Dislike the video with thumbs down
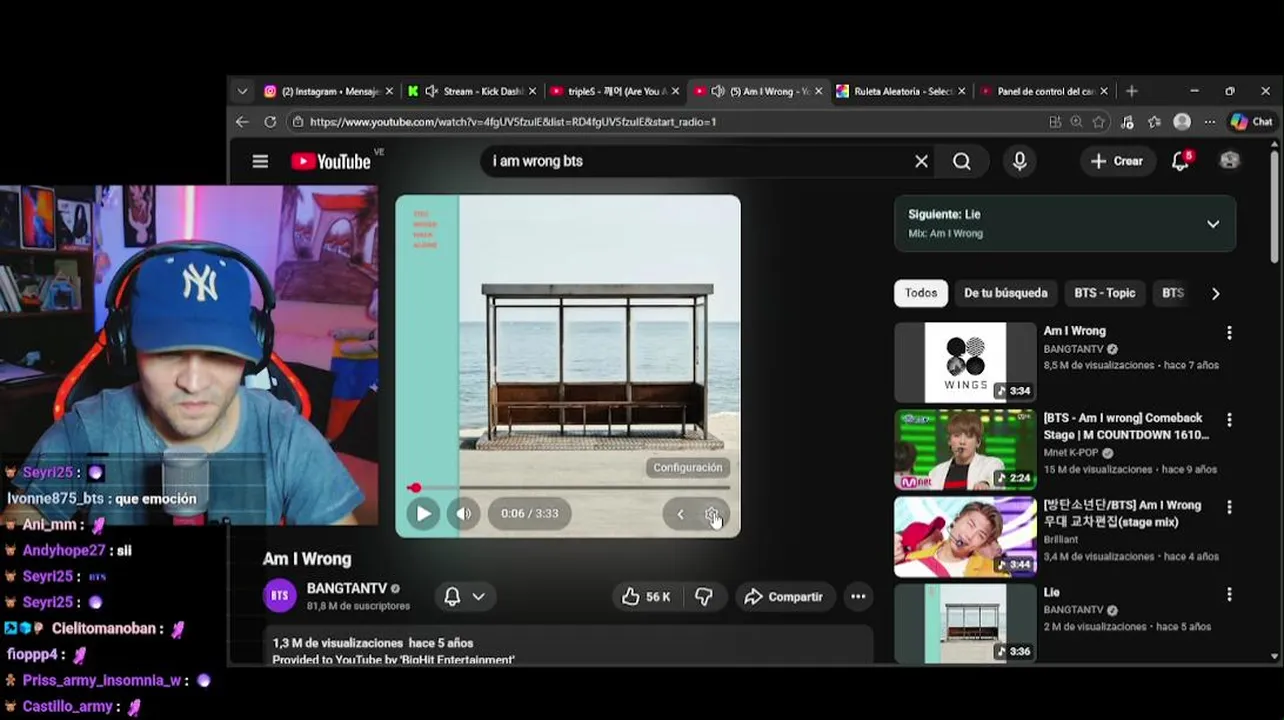 704,597
